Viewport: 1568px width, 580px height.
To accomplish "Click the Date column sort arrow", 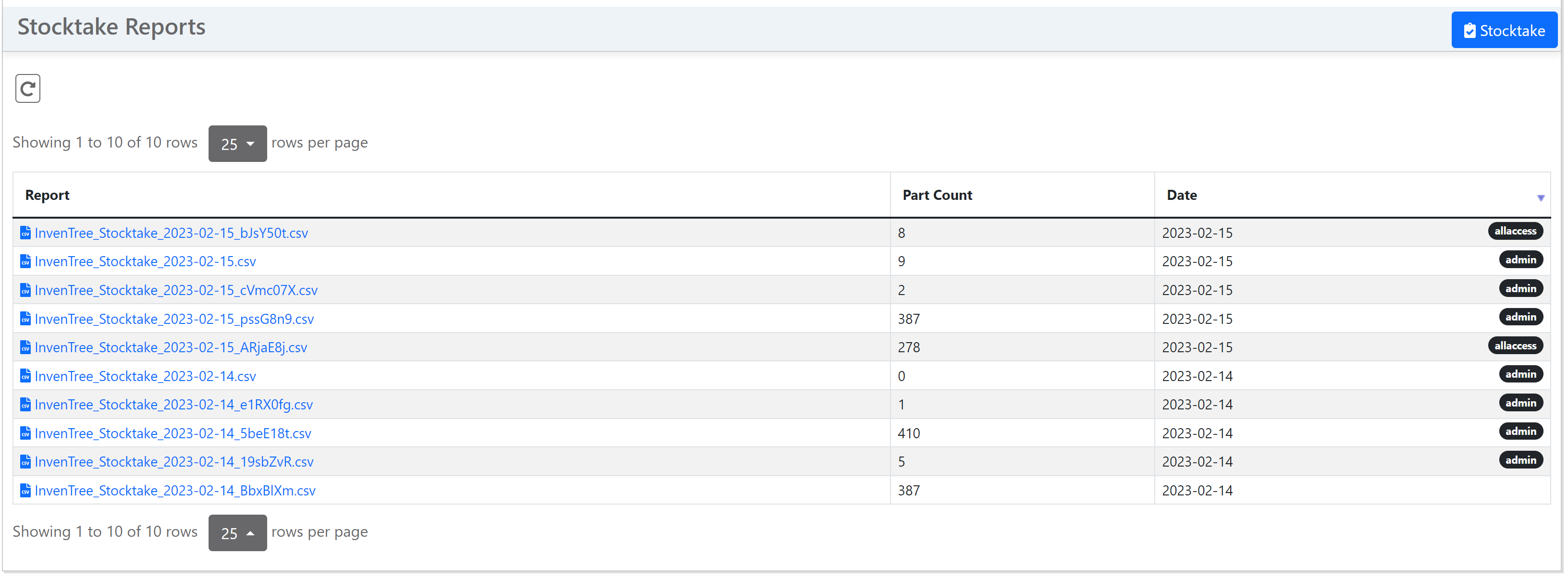I will click(1539, 198).
